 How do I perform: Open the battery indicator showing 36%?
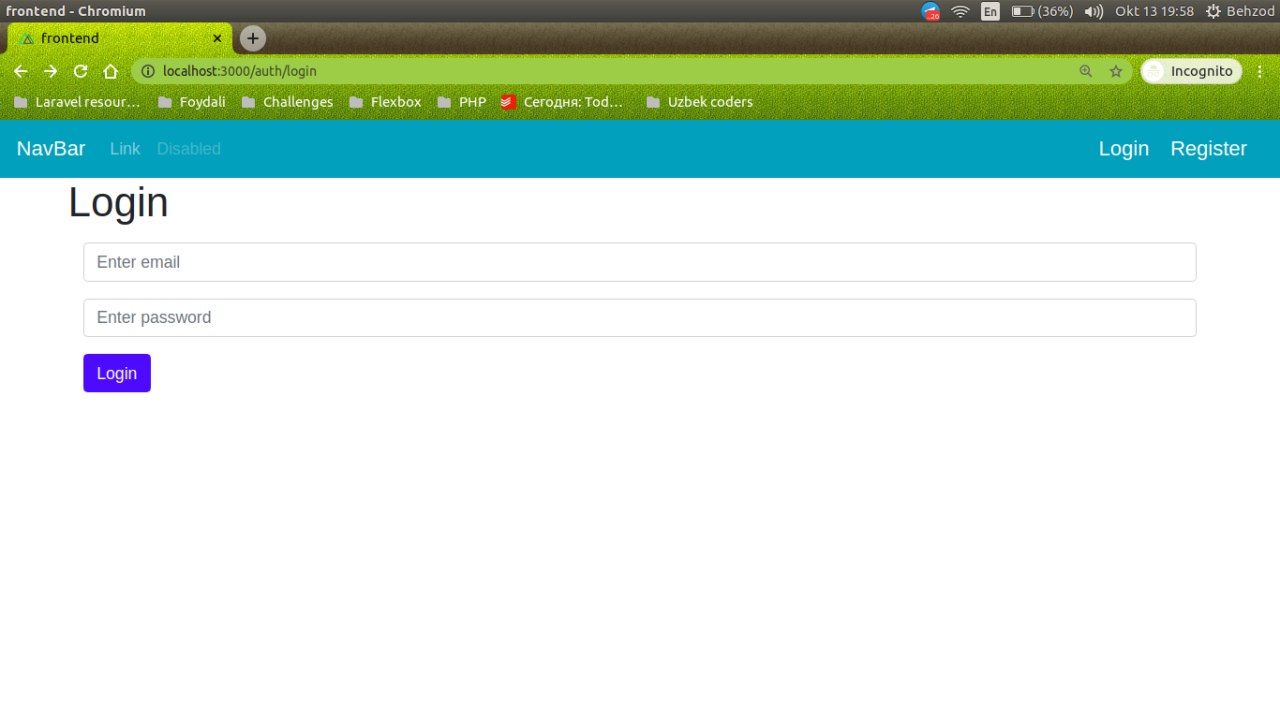click(x=1042, y=12)
